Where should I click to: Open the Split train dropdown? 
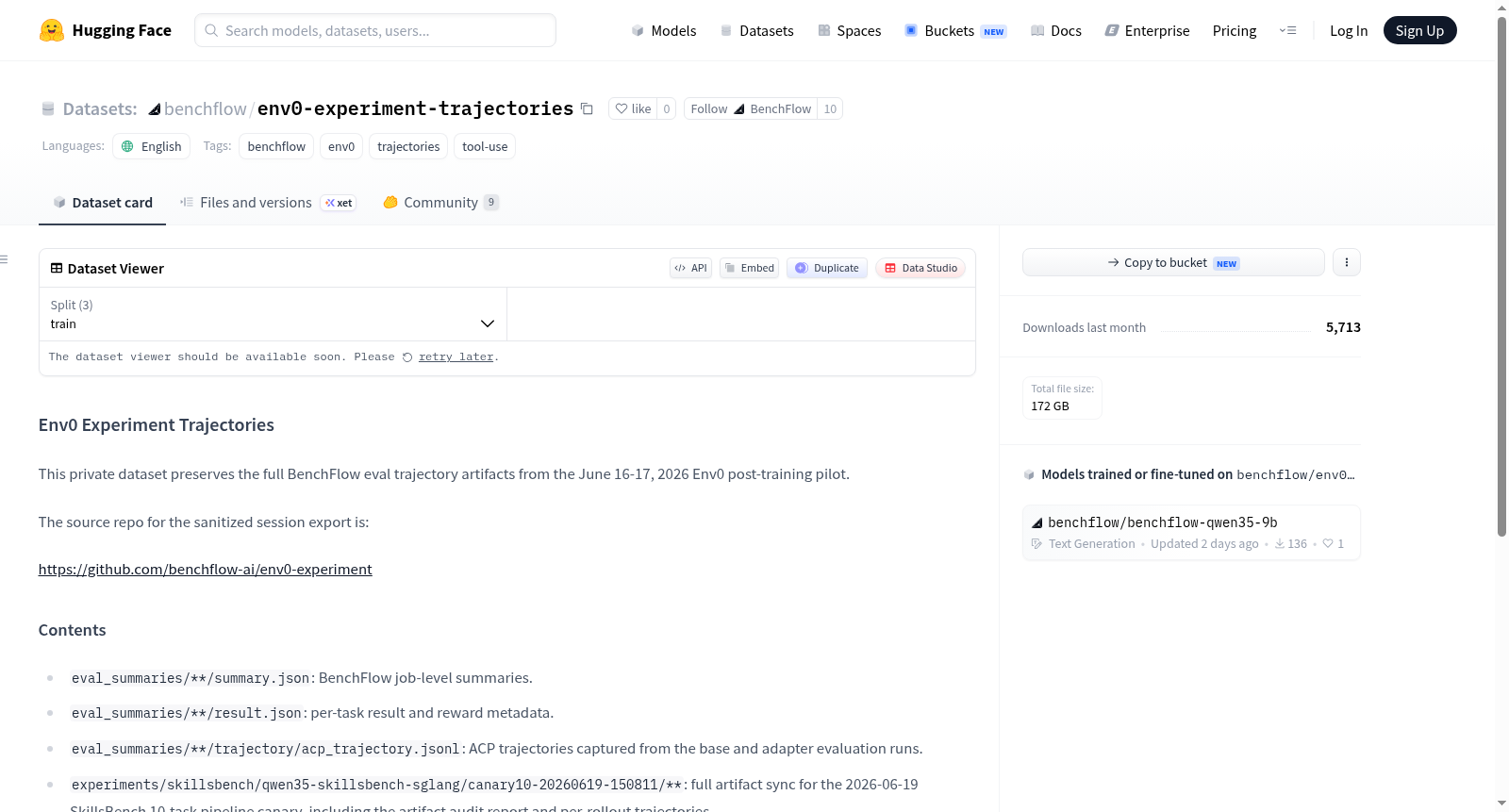(x=273, y=314)
